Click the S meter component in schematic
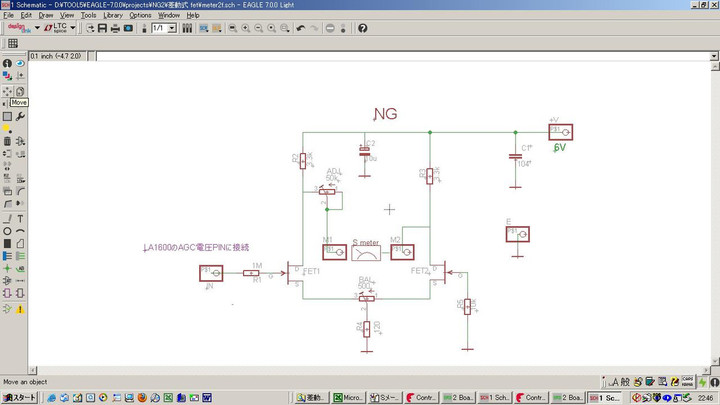This screenshot has height=405, width=720. (x=365, y=250)
